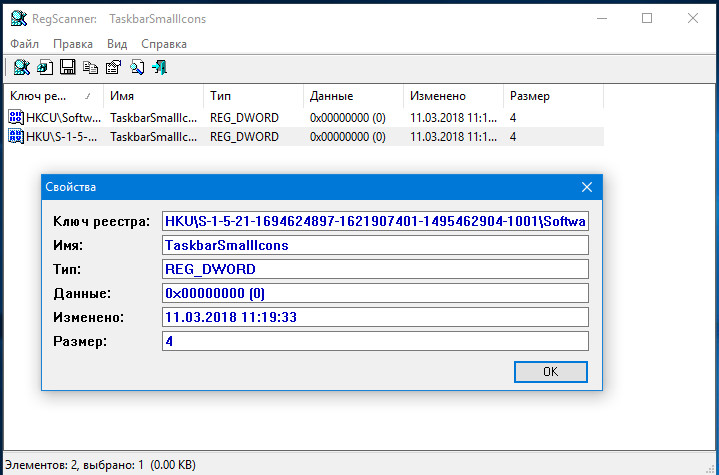Copy selected items using the toolbar icon
Screen dimensions: 719x475
[x=90, y=67]
